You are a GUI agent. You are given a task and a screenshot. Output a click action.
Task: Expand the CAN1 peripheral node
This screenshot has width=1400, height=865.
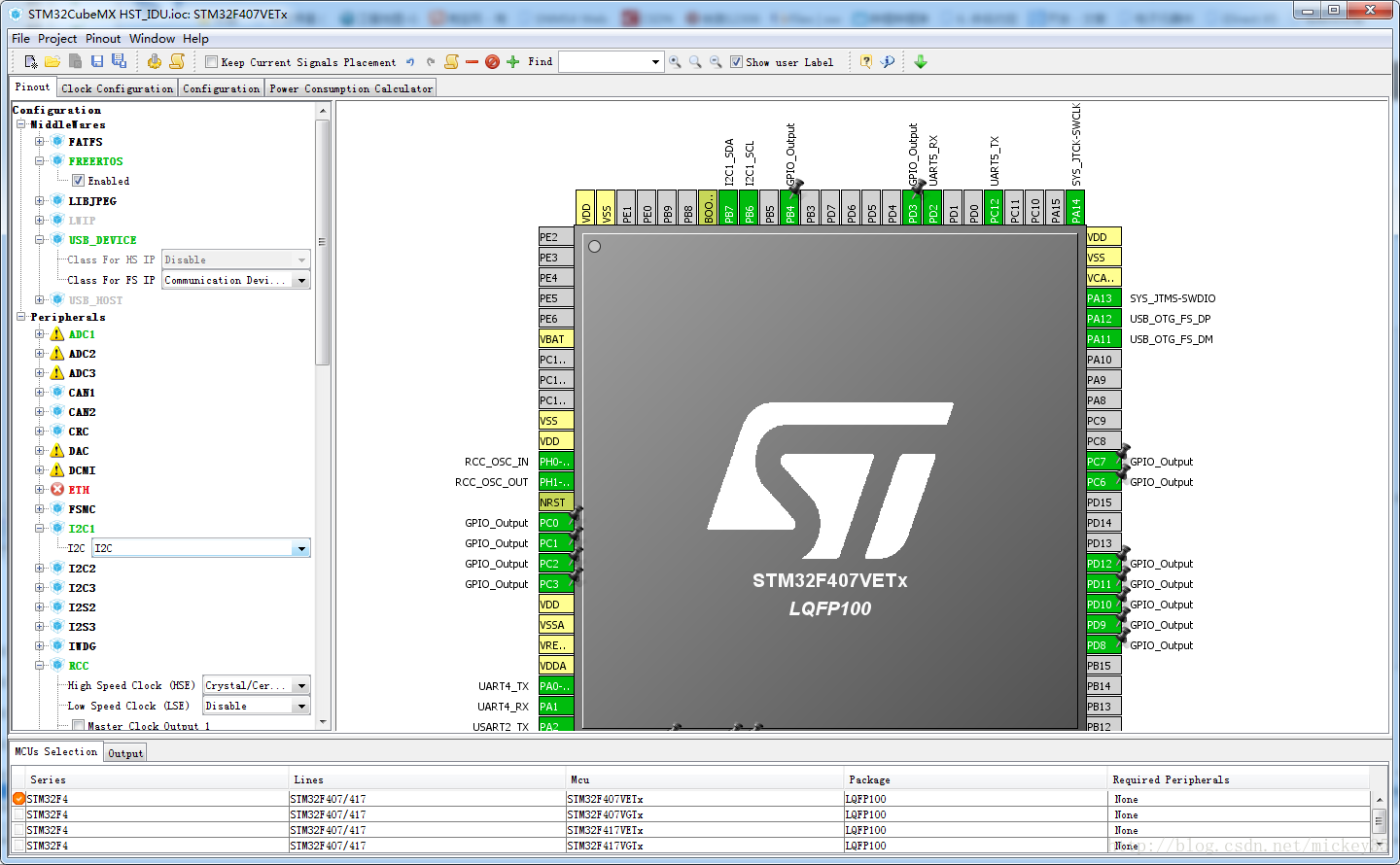(x=40, y=393)
